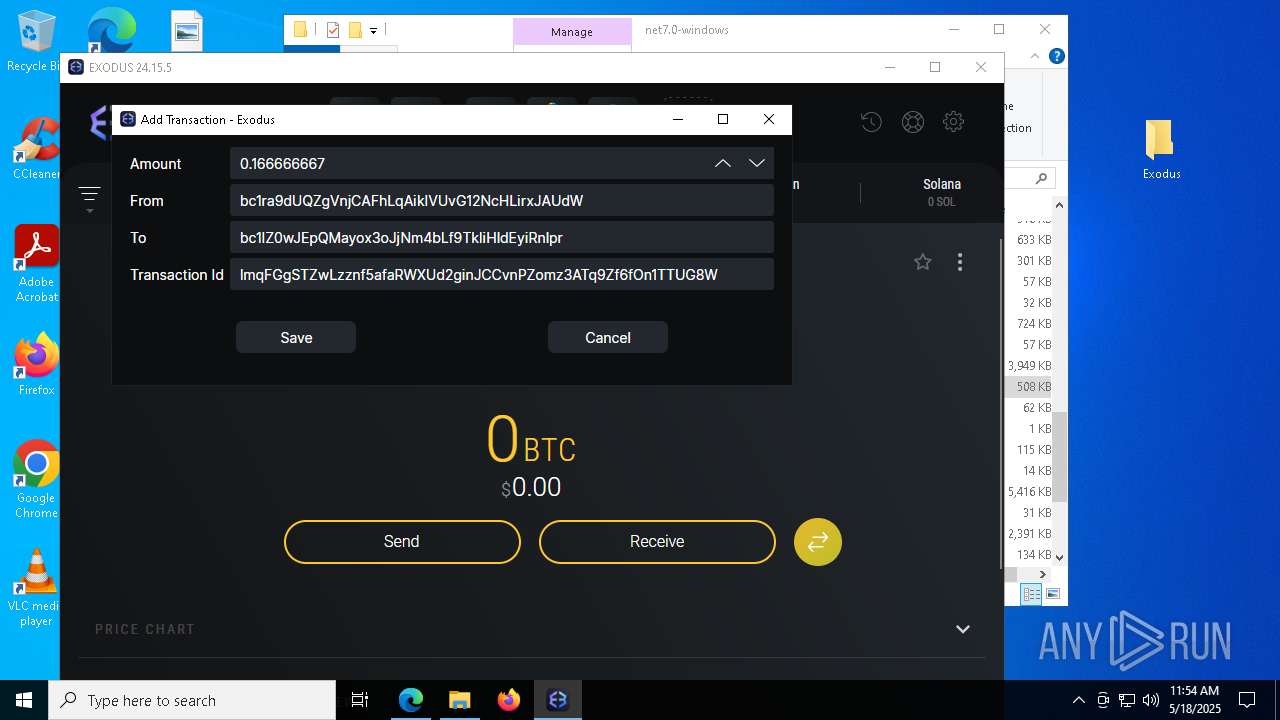Viewport: 1280px width, 720px height.
Task: Open Edge from the taskbar
Action: coord(411,700)
